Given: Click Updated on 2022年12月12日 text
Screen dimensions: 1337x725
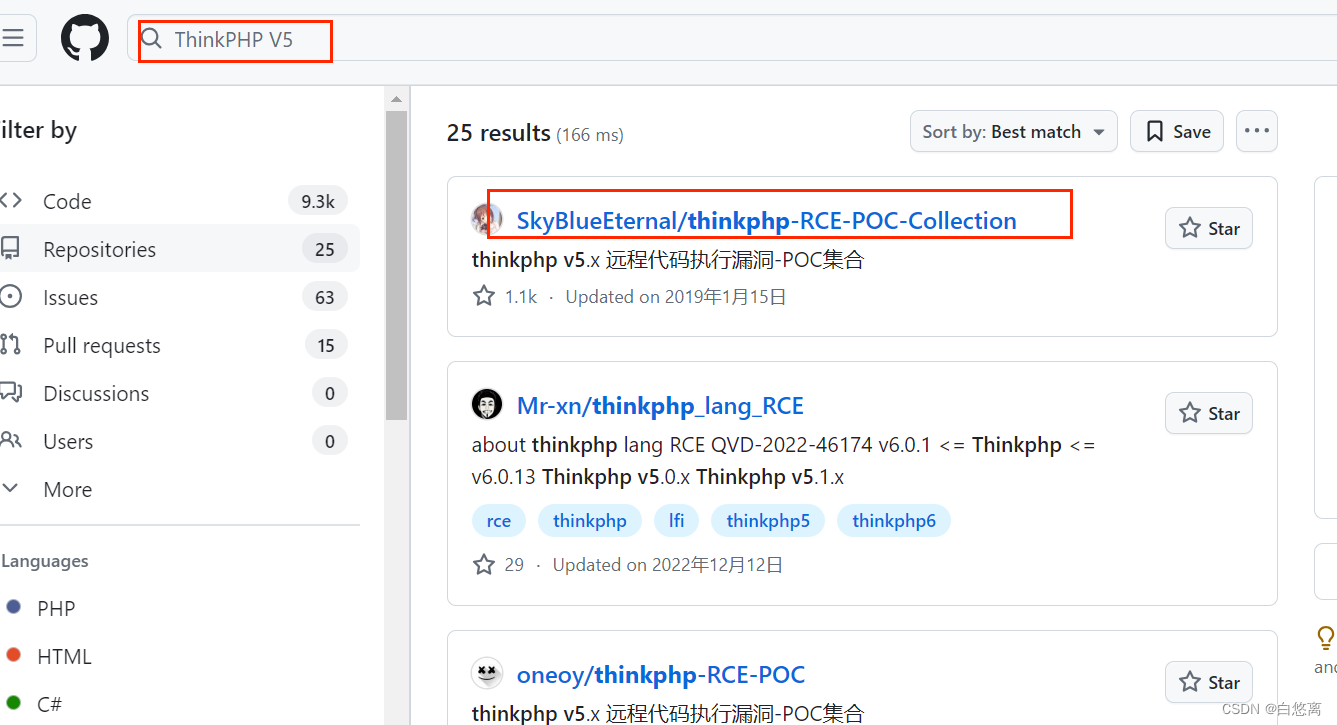Looking at the screenshot, I should pos(668,564).
